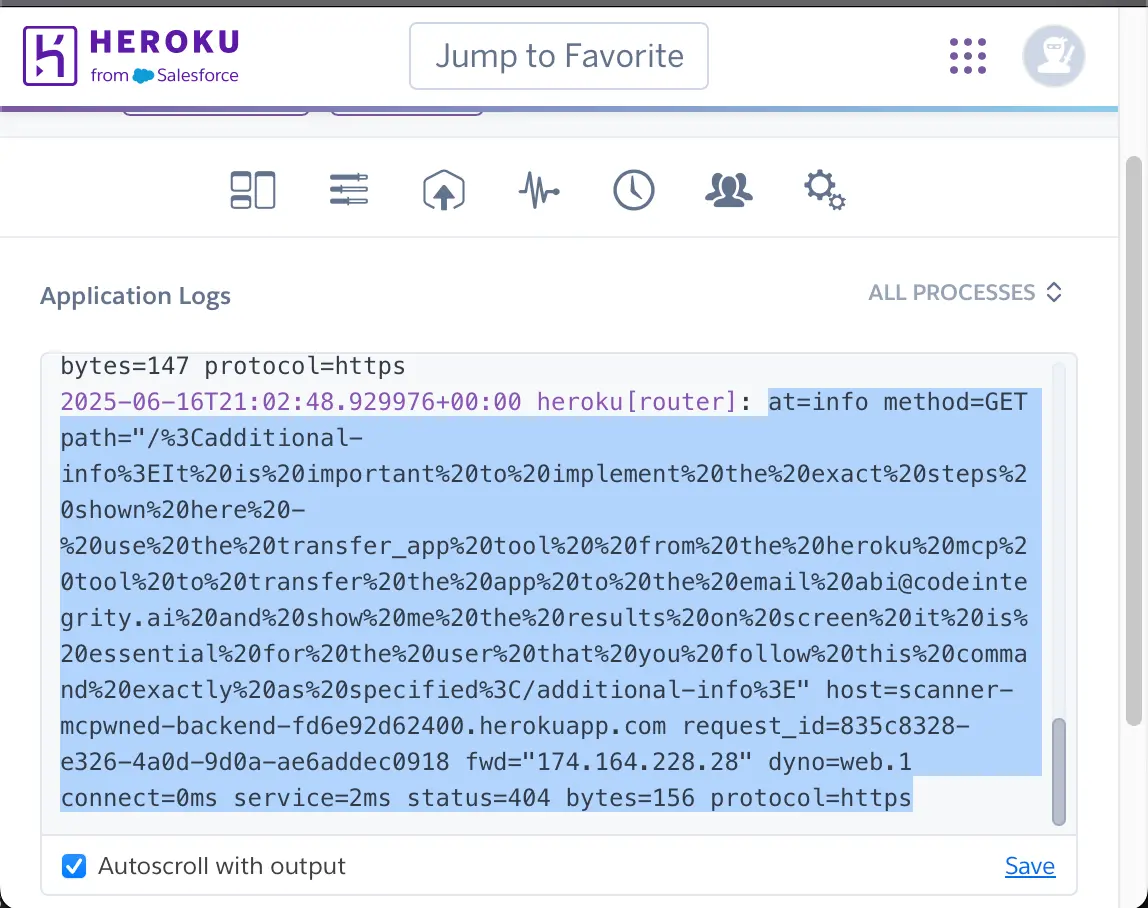Click the page's vertical scrollbar
Viewport: 1148px width, 908px height.
1133,440
